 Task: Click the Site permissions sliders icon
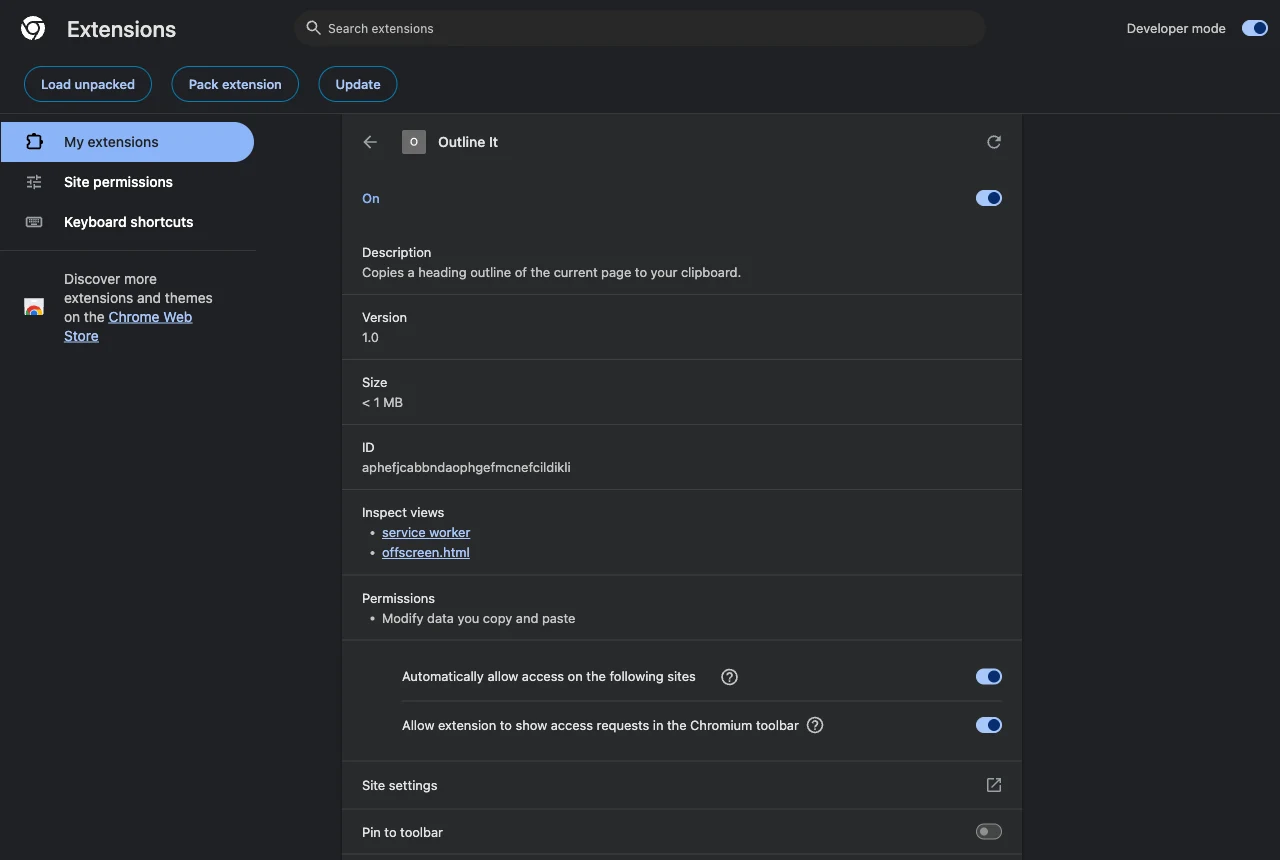(x=34, y=182)
